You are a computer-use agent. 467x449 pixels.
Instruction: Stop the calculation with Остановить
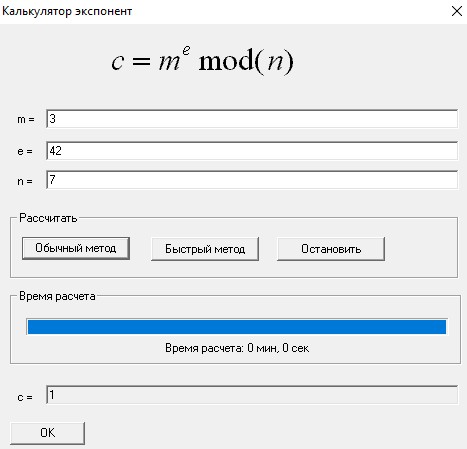[x=331, y=249]
